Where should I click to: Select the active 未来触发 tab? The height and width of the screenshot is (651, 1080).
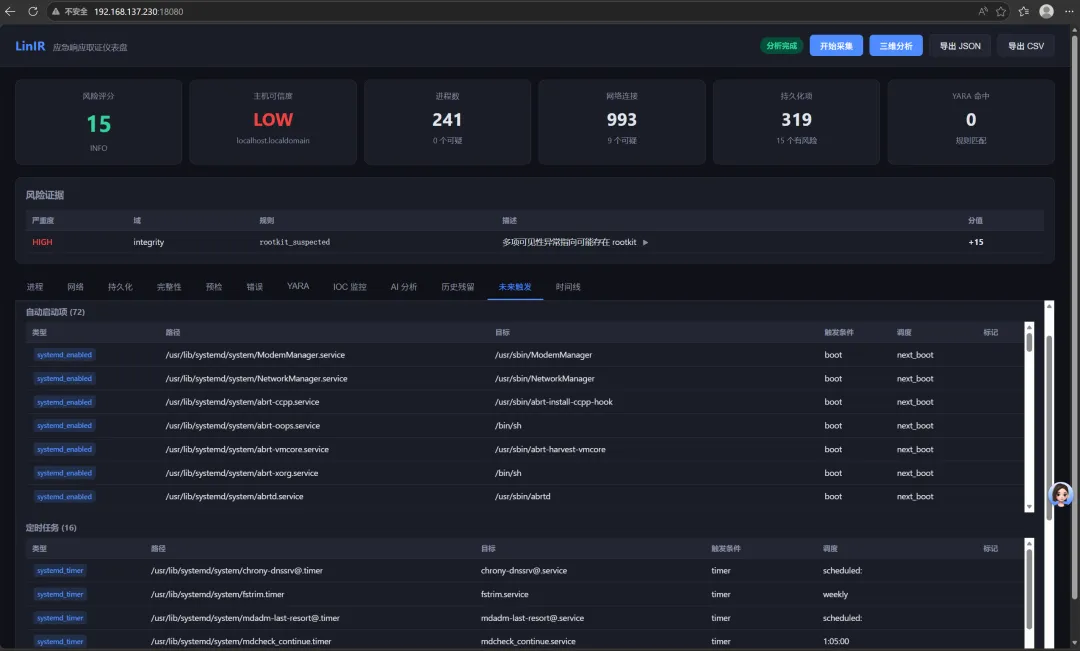(515, 287)
